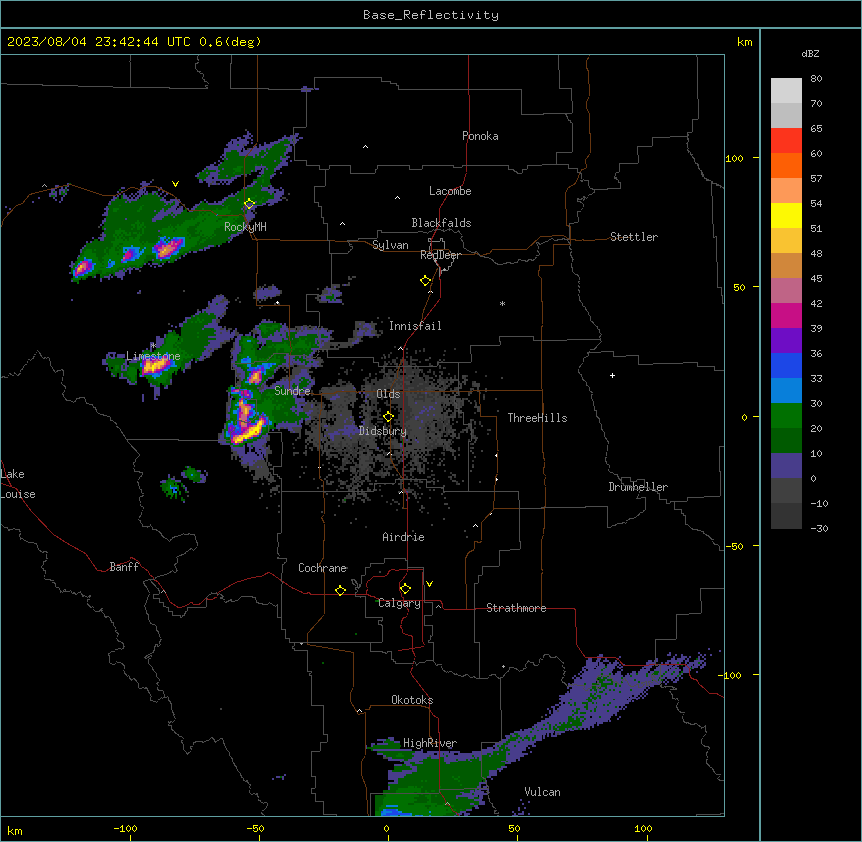
Task: Click the RedDeer city label
Action: [x=440, y=255]
